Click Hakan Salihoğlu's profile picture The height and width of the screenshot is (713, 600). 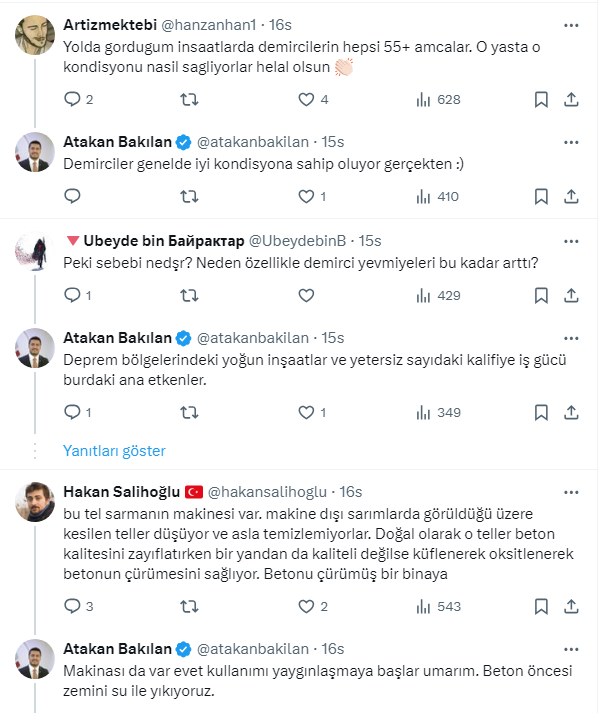36,502
